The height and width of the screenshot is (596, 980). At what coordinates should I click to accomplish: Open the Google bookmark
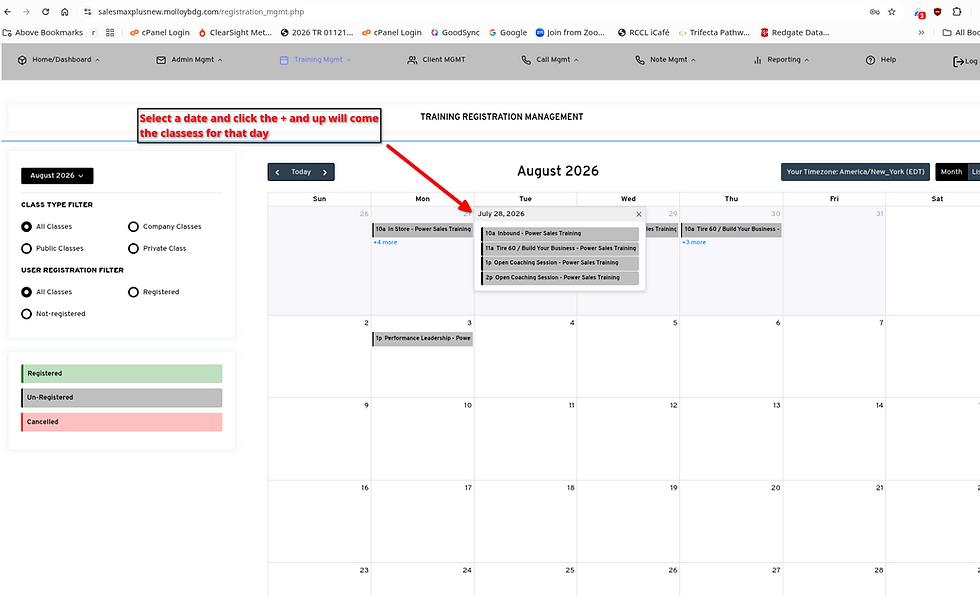(x=508, y=32)
